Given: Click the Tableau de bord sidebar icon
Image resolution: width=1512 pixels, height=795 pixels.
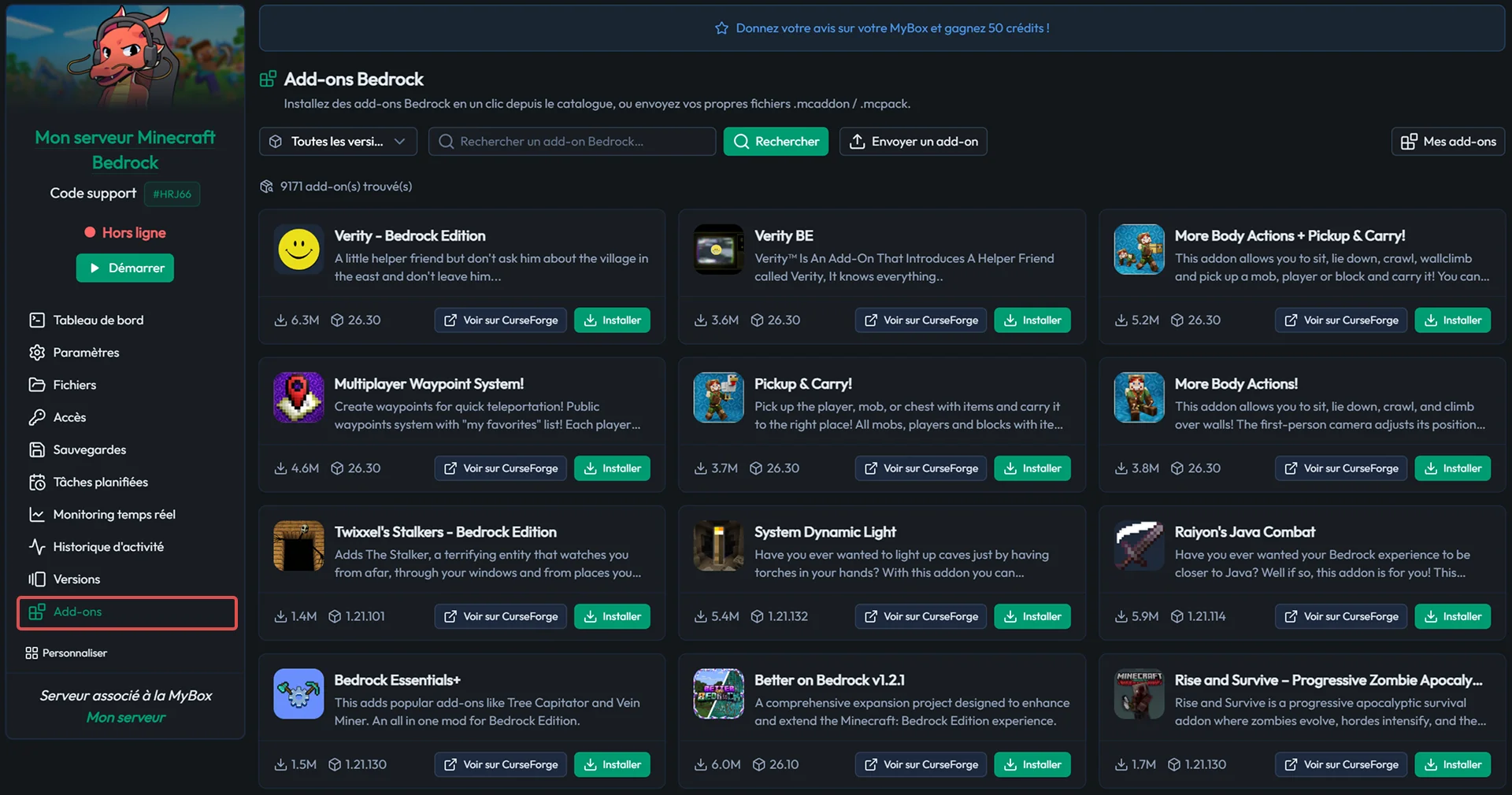Looking at the screenshot, I should tap(37, 320).
